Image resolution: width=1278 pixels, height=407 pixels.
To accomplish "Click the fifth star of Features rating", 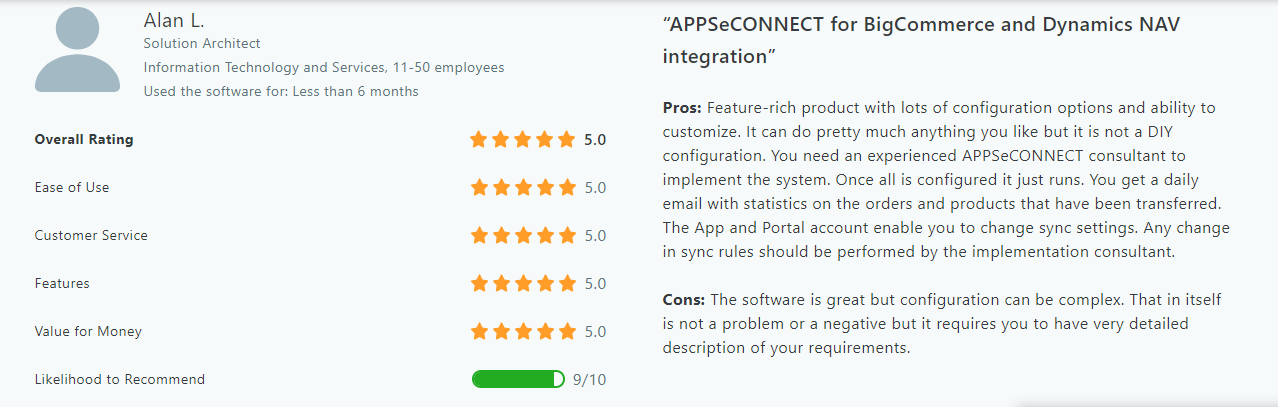I will (567, 284).
